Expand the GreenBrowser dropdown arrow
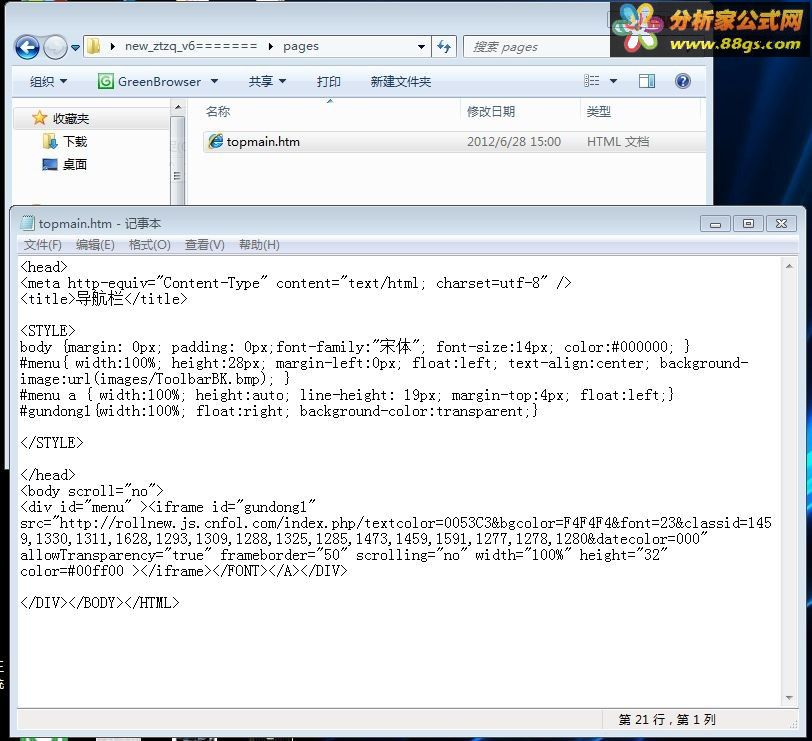The height and width of the screenshot is (741, 812). [x=214, y=81]
